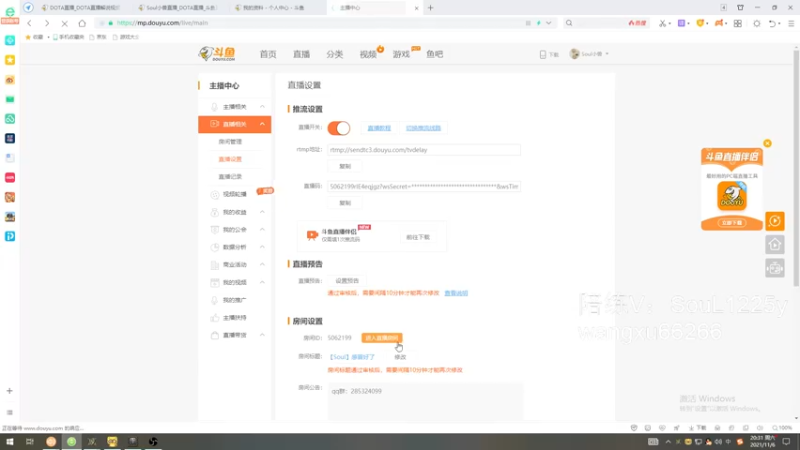The height and width of the screenshot is (450, 800).
Task: Expand the 我的视频 sidebar section
Action: click(262, 282)
